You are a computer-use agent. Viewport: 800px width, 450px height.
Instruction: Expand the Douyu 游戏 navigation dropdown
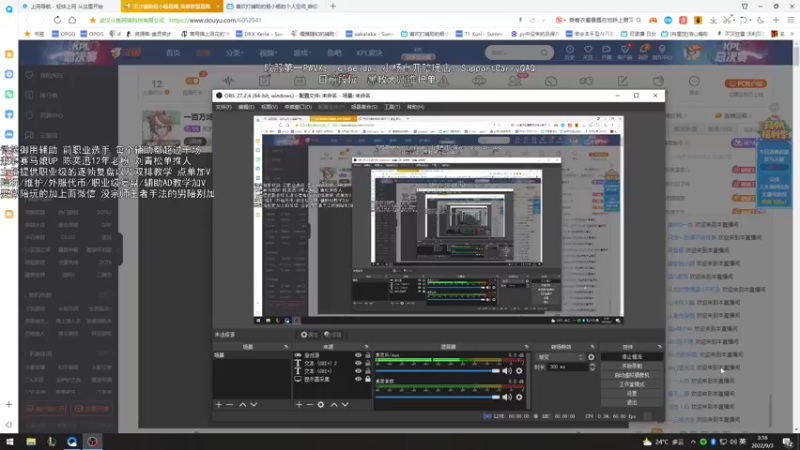[x=302, y=53]
